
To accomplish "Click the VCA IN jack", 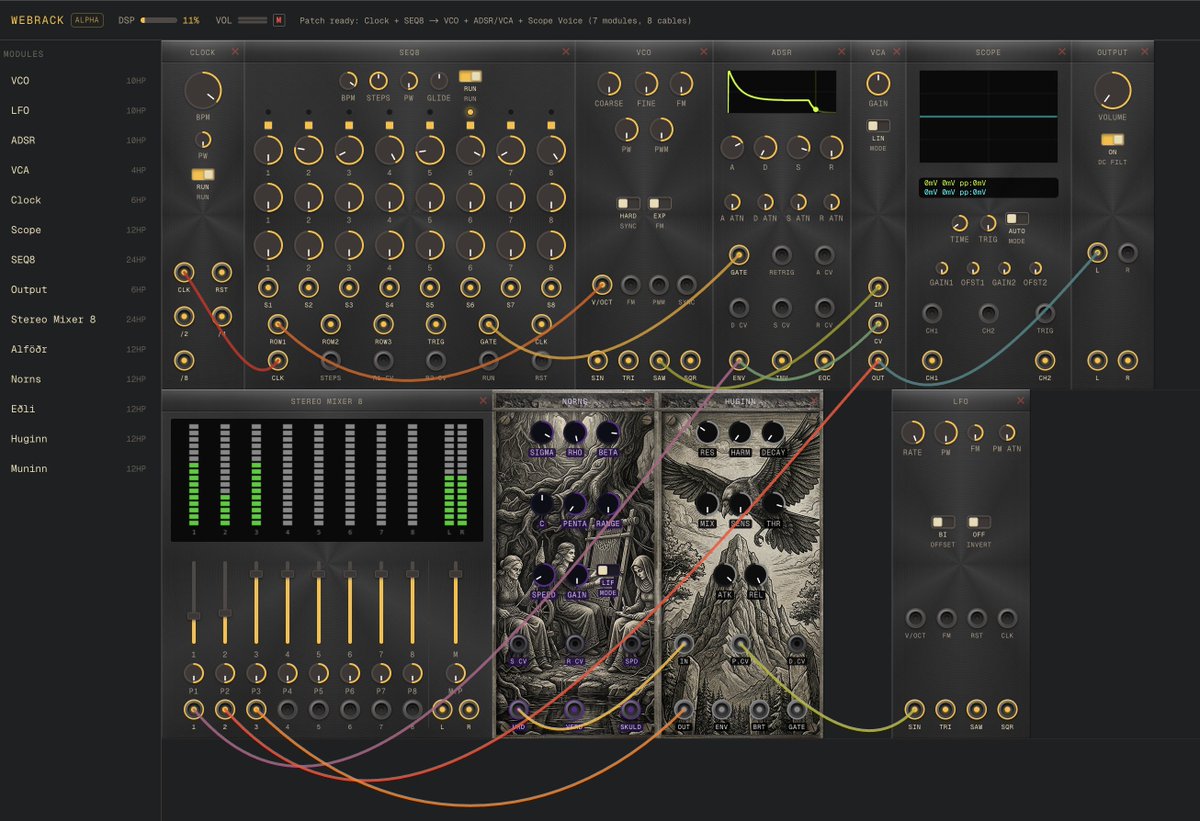I will click(x=878, y=287).
